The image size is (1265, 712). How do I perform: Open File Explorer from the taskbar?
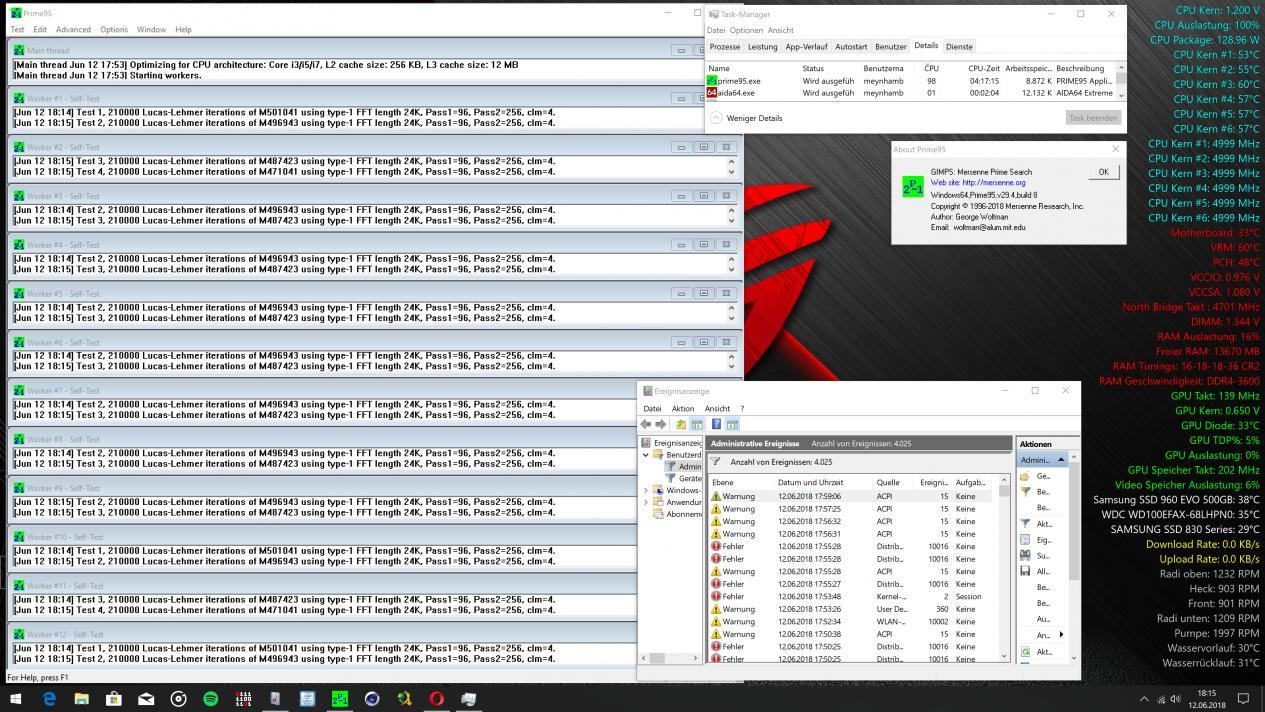pyautogui.click(x=81, y=699)
